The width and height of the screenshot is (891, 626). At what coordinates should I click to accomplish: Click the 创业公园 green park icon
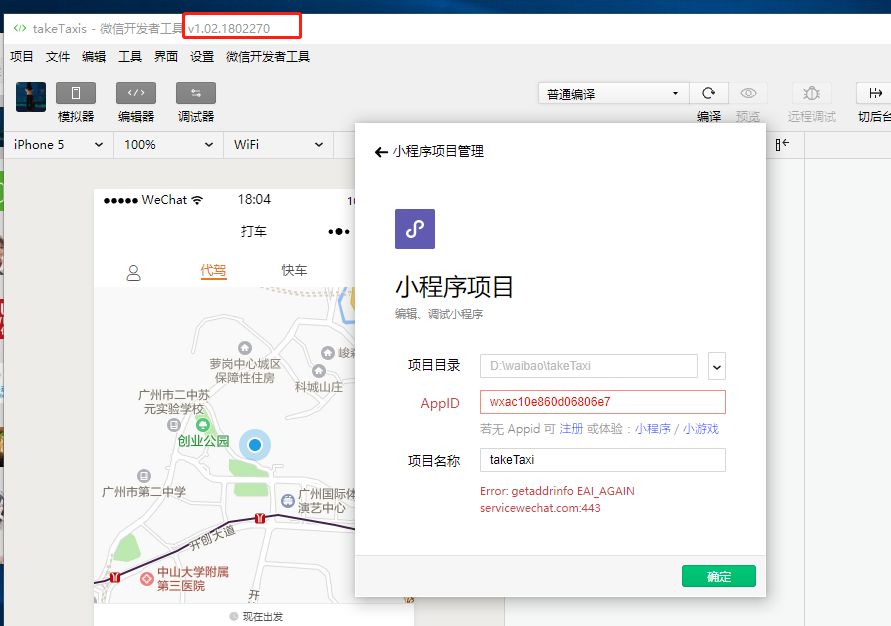click(203, 425)
